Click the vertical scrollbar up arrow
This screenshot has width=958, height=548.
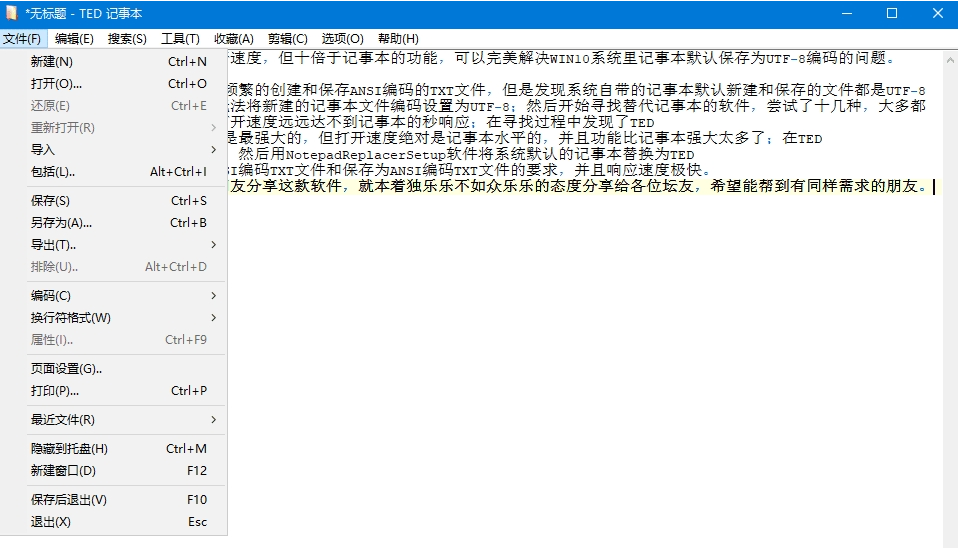click(x=950, y=60)
